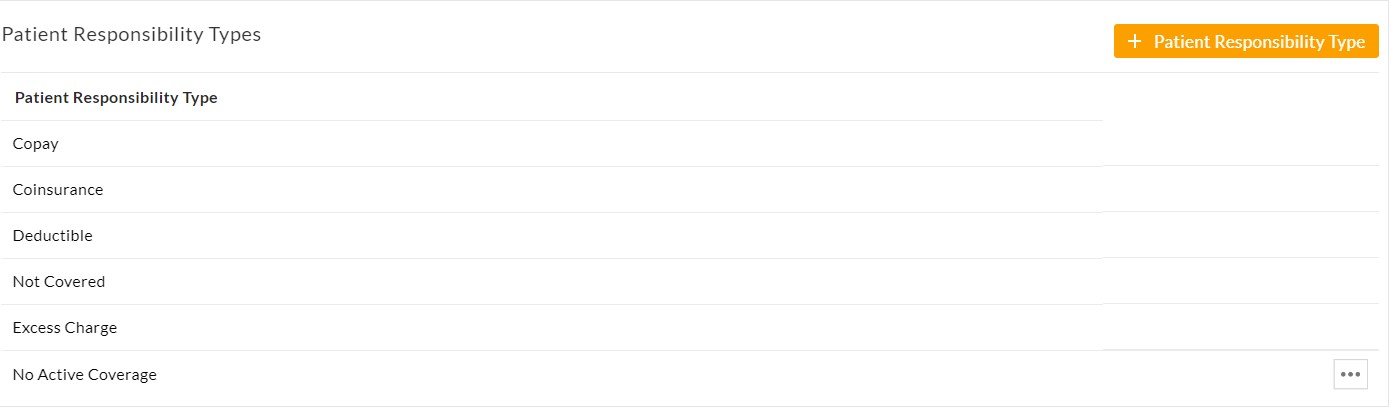
Task: Click the Excess Charge type name text
Action: pyautogui.click(x=65, y=328)
